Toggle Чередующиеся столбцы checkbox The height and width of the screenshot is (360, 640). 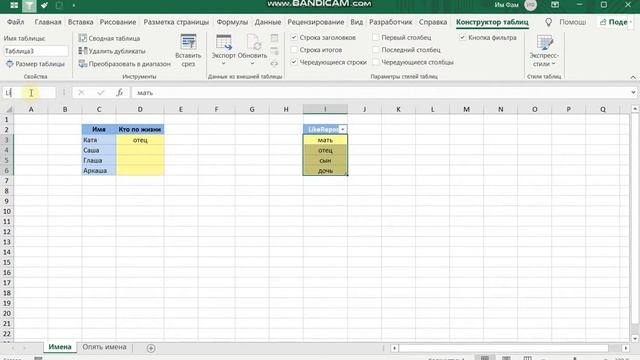click(376, 62)
